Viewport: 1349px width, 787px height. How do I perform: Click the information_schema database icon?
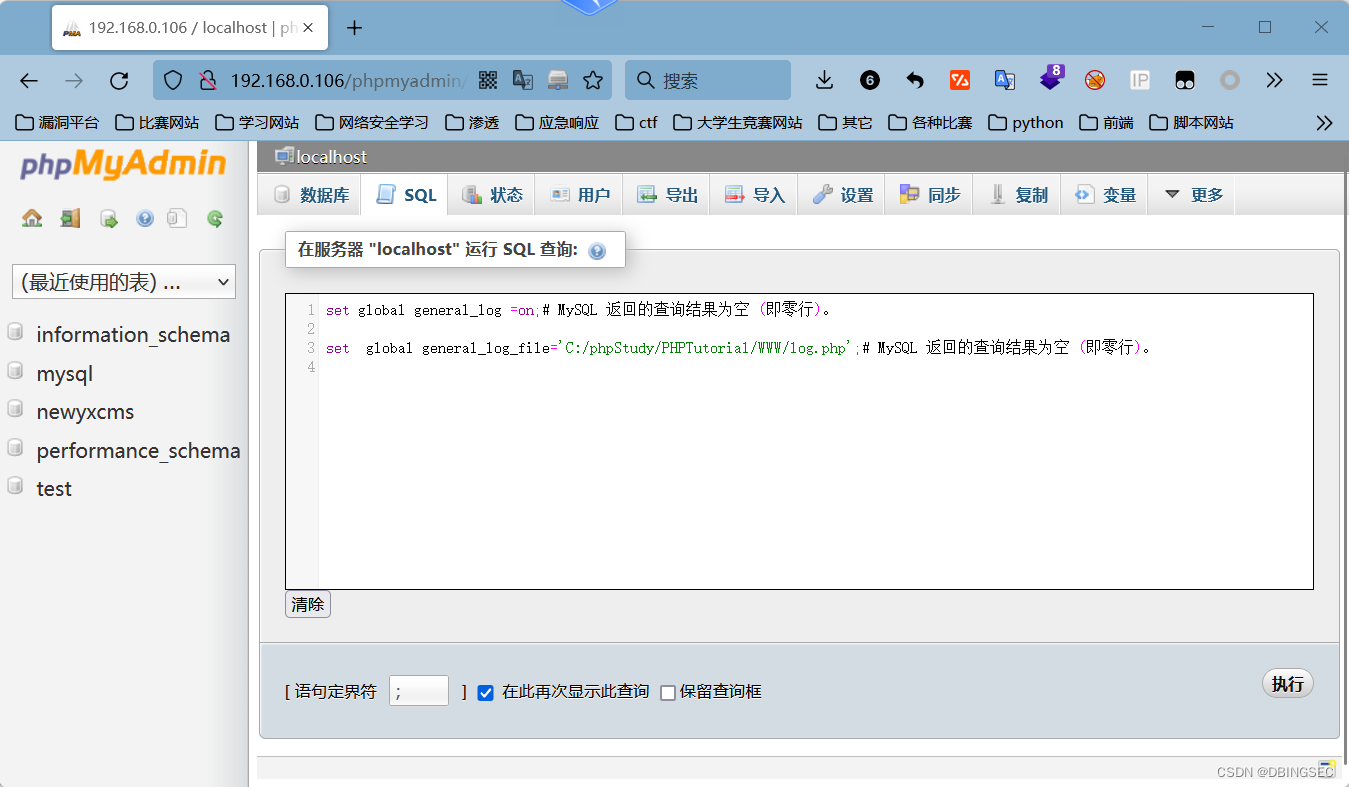click(15, 333)
